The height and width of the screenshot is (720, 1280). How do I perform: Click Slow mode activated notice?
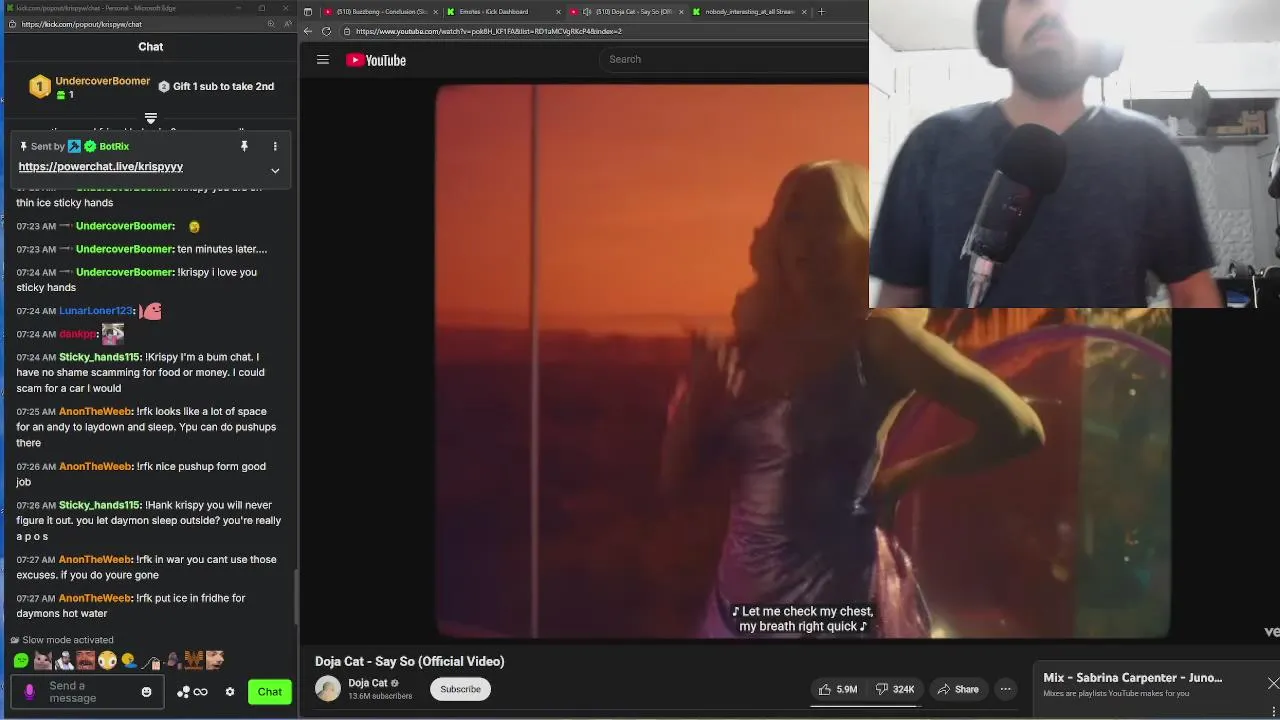pyautogui.click(x=62, y=640)
